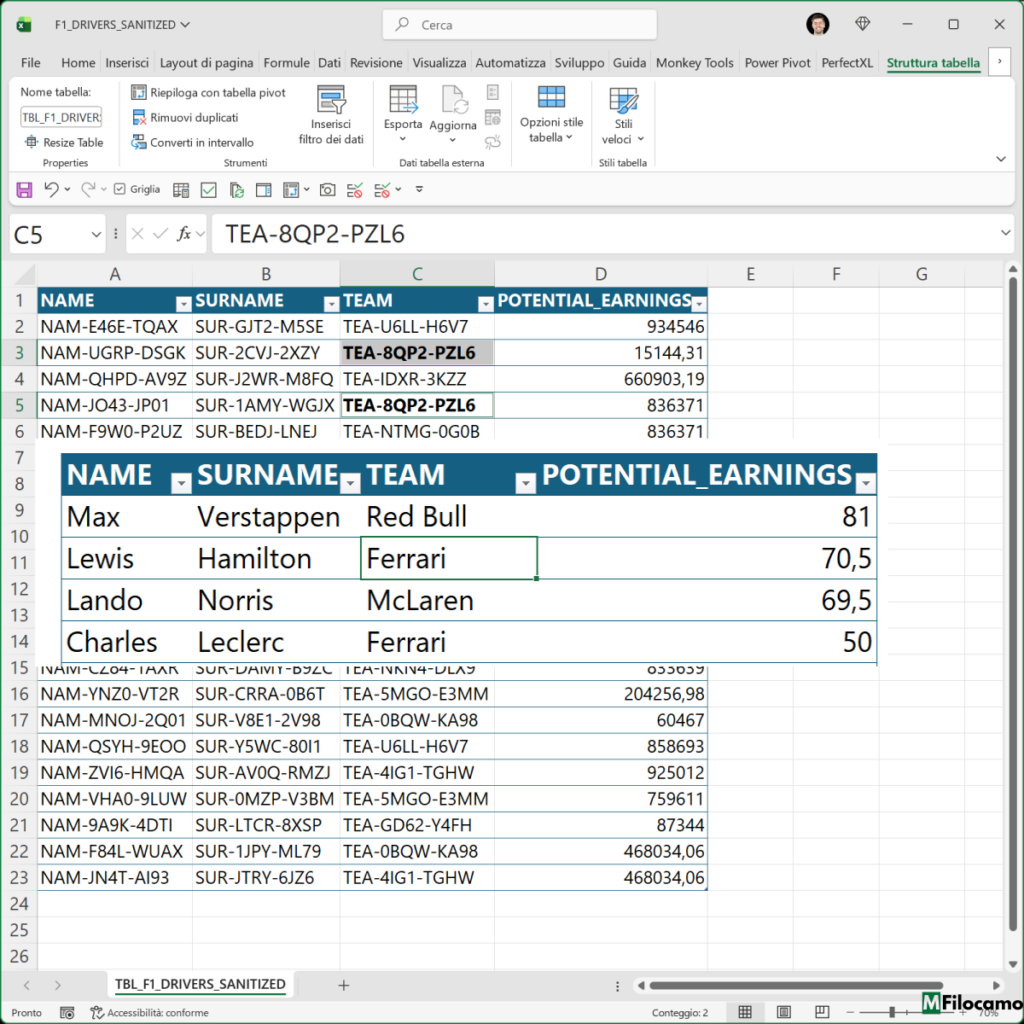Switch to the Monkey Tools tab
The height and width of the screenshot is (1024, 1024).
pyautogui.click(x=694, y=63)
